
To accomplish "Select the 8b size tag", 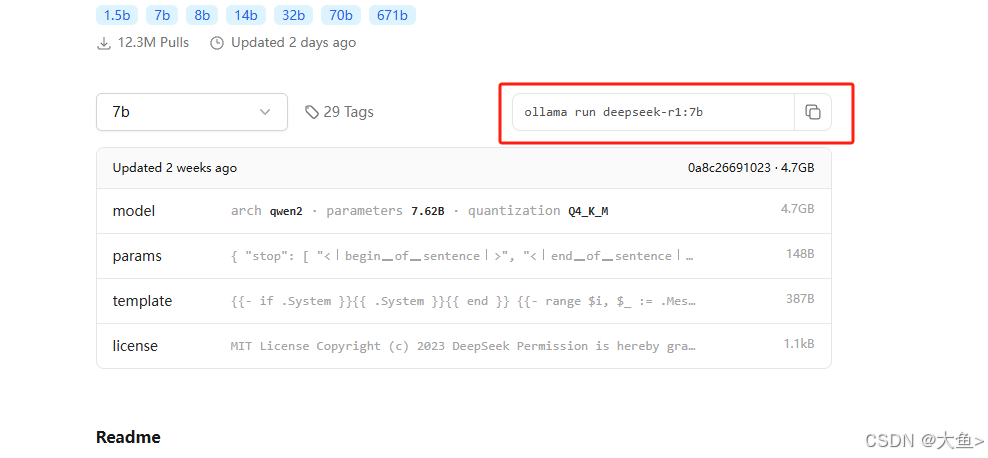I will click(x=202, y=15).
